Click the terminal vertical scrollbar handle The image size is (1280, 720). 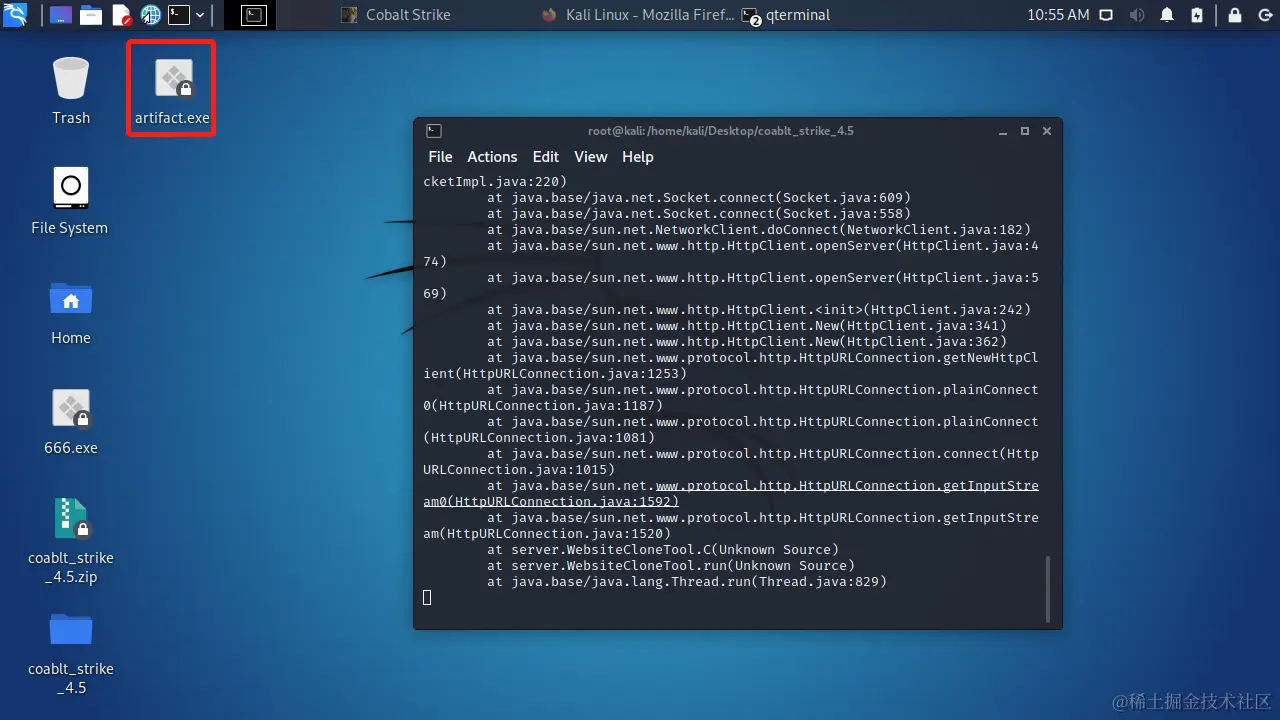click(x=1048, y=589)
